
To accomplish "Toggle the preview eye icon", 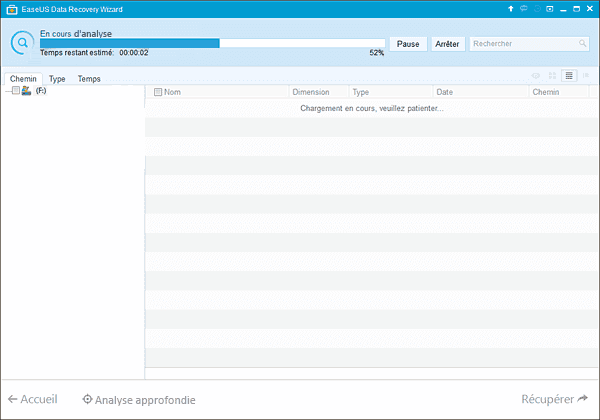I will pos(536,76).
